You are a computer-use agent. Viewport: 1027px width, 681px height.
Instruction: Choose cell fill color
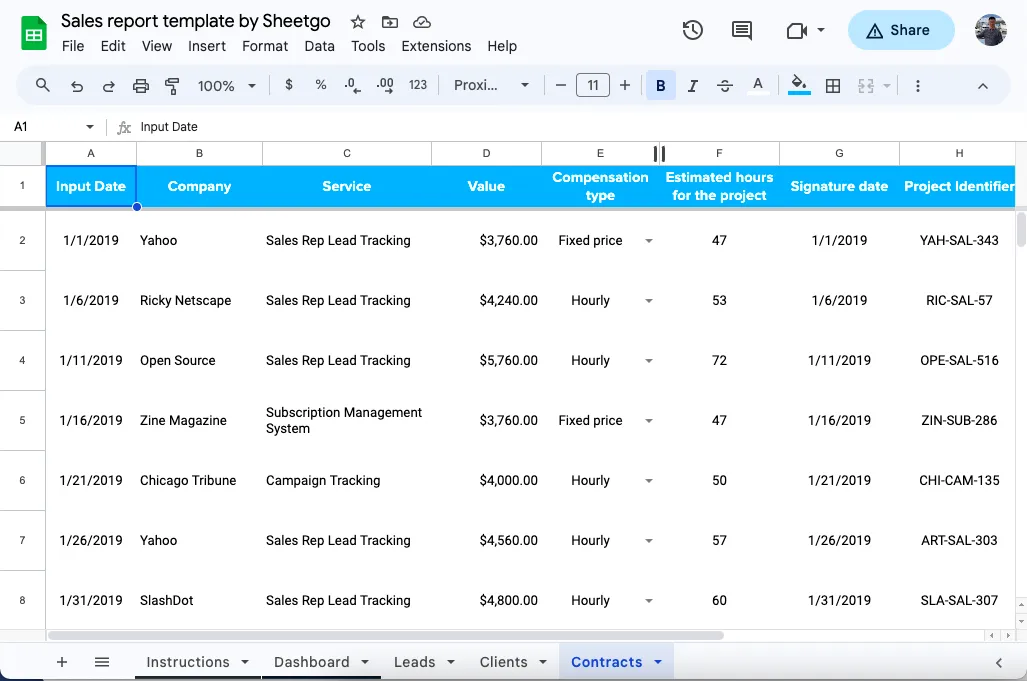[x=799, y=85]
